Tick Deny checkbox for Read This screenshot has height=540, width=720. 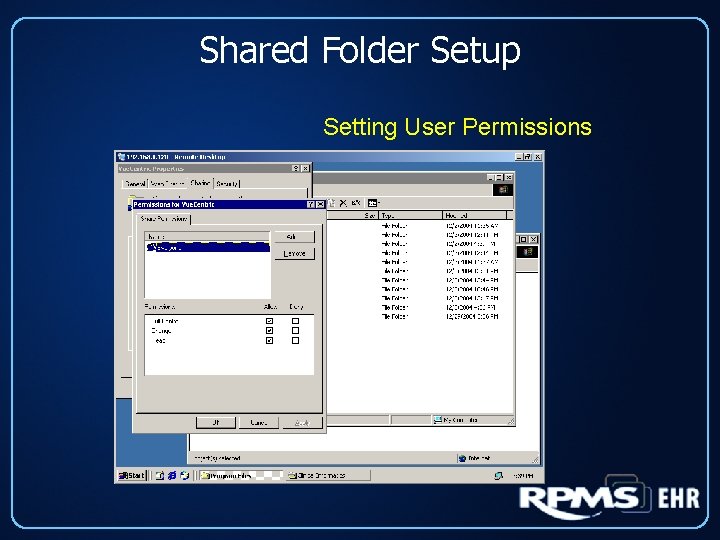pos(295,340)
